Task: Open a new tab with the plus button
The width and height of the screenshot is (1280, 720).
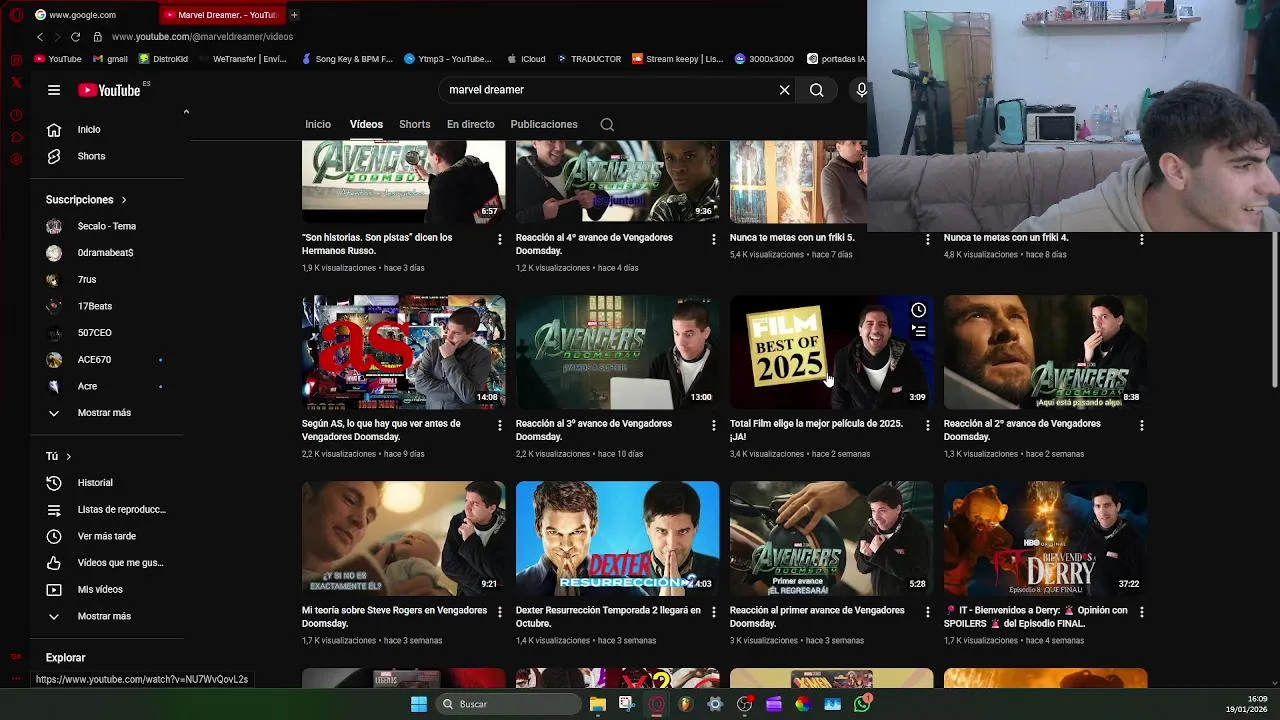Action: (x=294, y=15)
